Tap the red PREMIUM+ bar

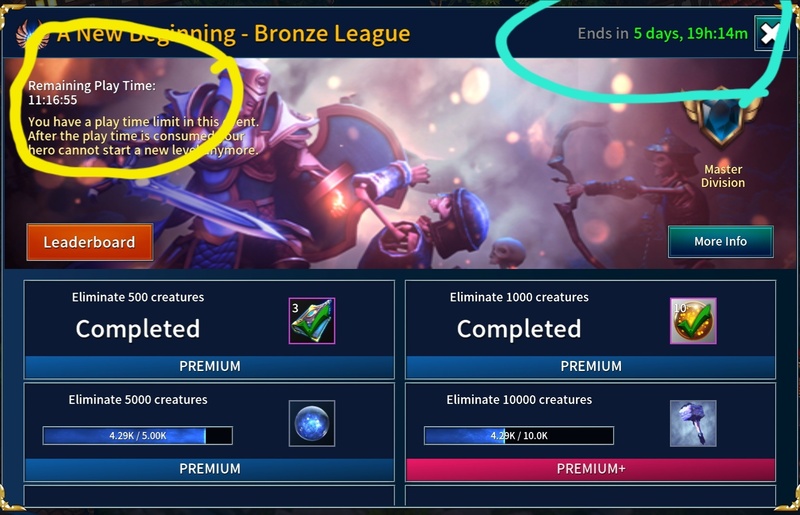pyautogui.click(x=591, y=469)
